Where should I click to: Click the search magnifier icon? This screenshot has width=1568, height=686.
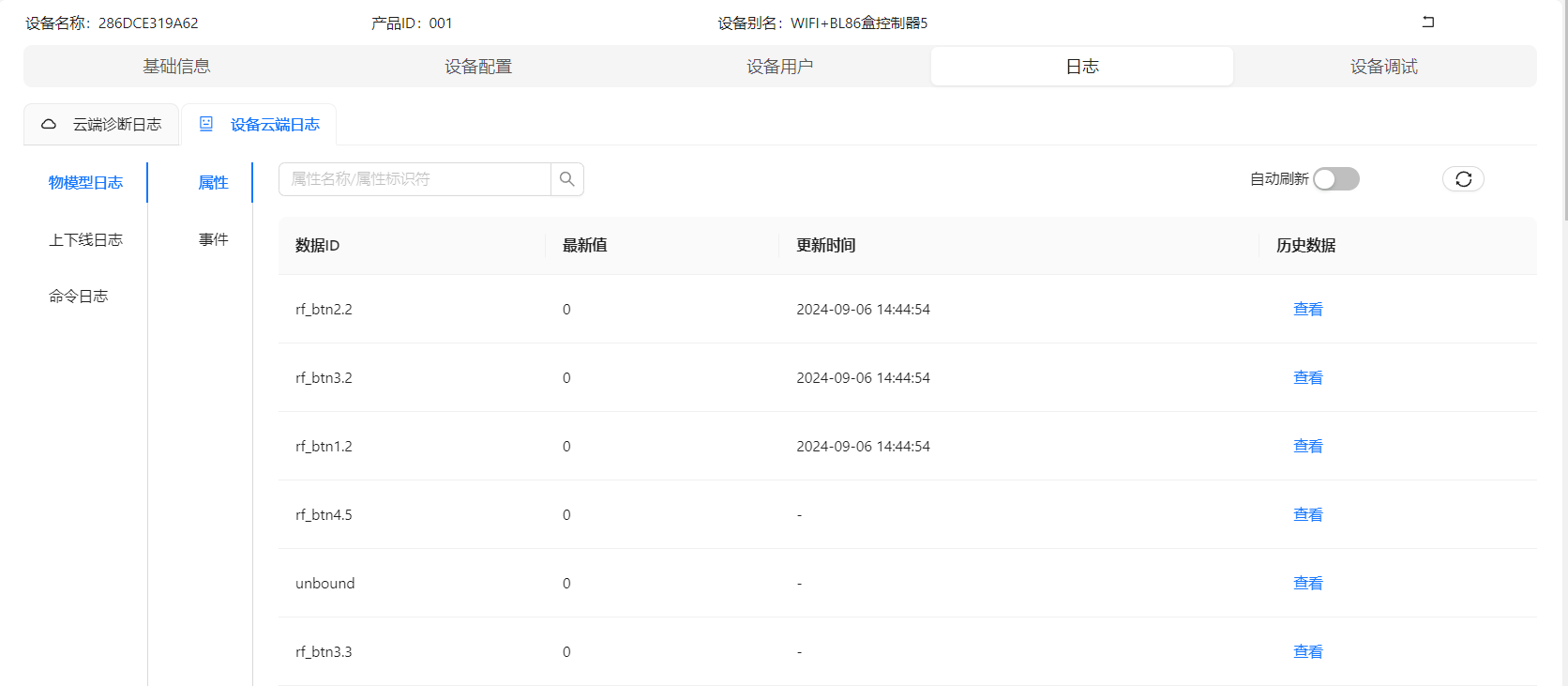[x=566, y=179]
